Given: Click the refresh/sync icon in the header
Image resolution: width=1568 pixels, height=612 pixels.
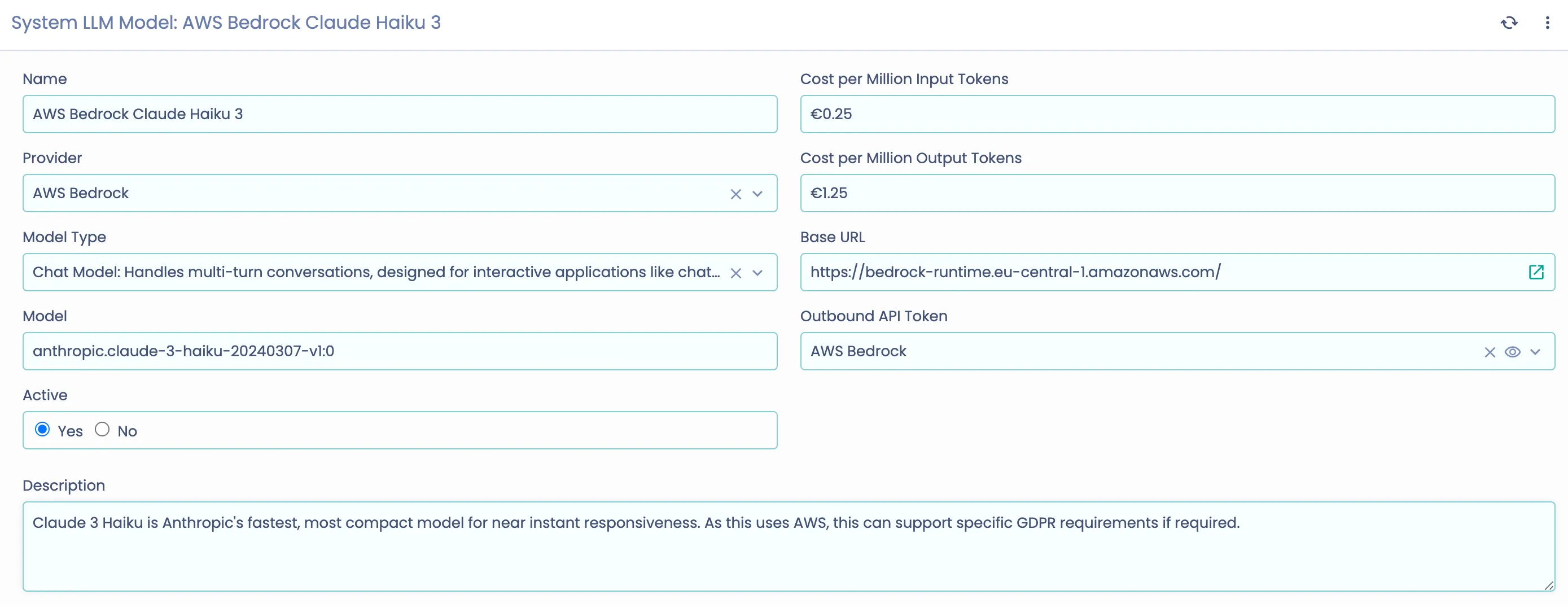Looking at the screenshot, I should [1509, 23].
